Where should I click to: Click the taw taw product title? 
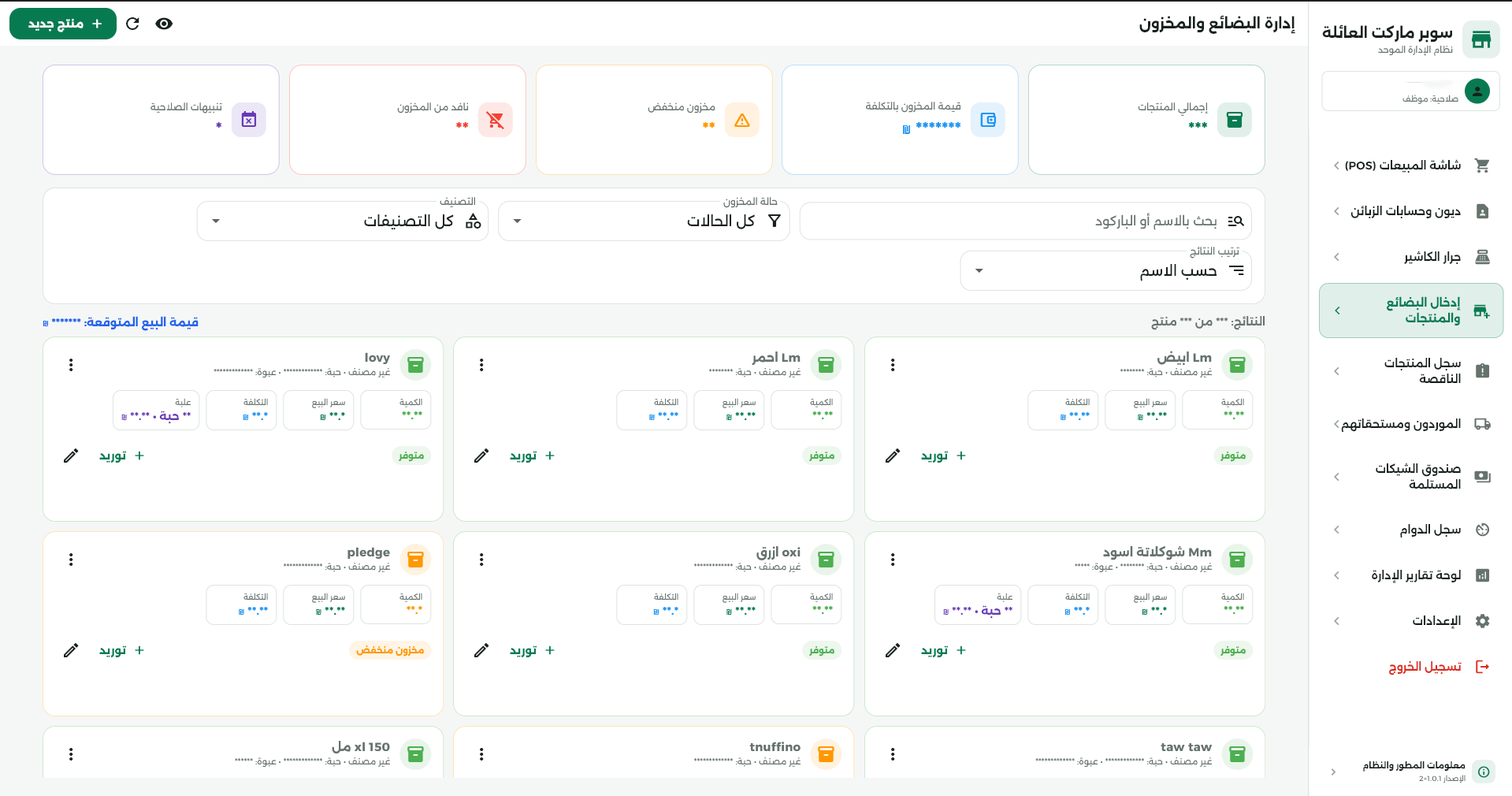[x=1186, y=746]
